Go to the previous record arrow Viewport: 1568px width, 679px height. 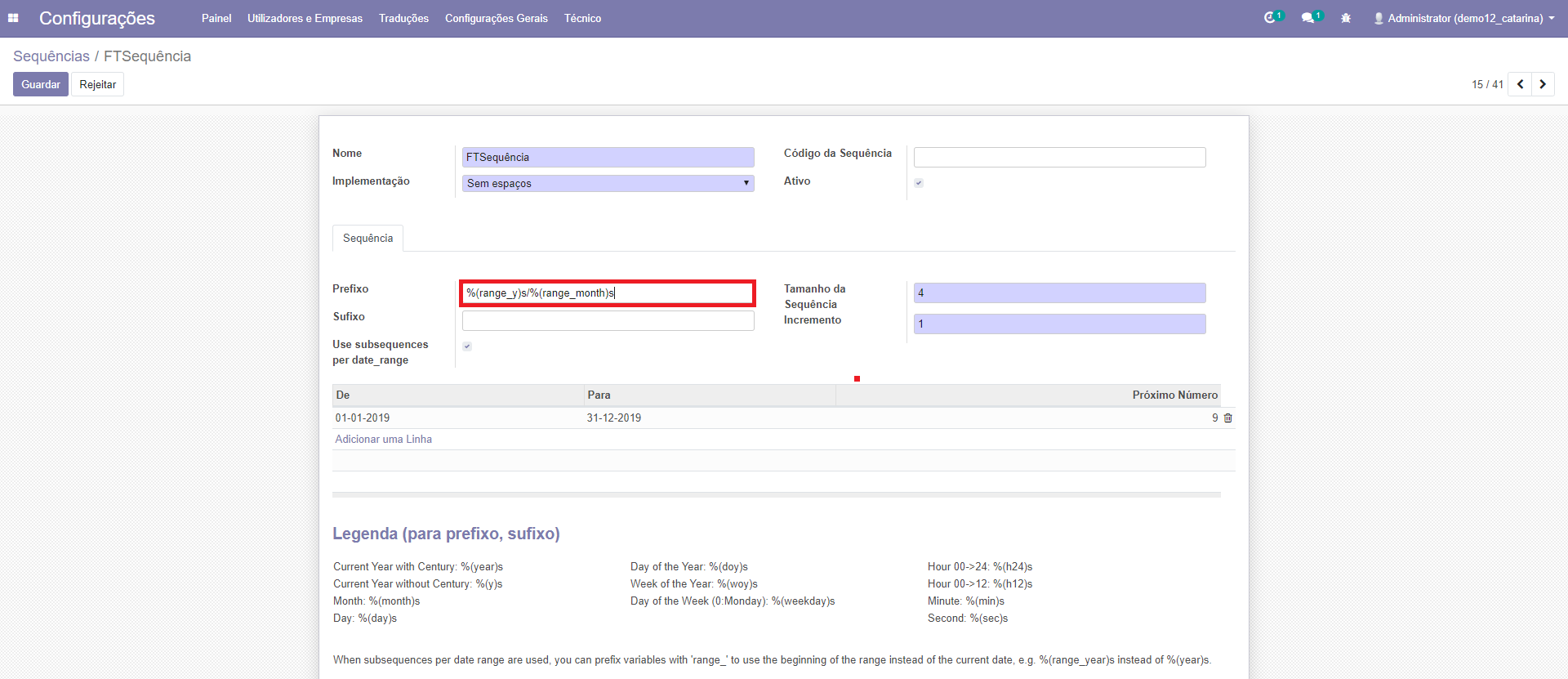point(1520,84)
